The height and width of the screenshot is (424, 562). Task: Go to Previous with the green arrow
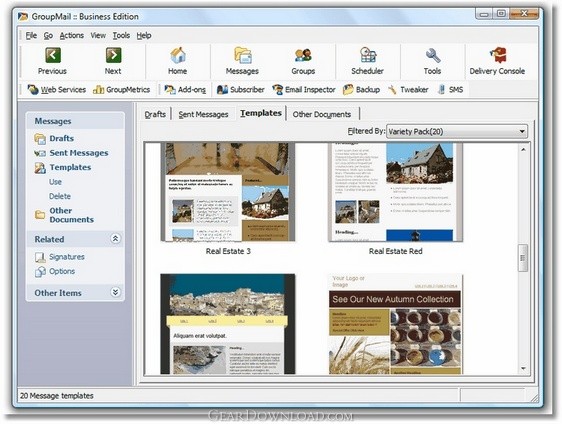(x=53, y=55)
